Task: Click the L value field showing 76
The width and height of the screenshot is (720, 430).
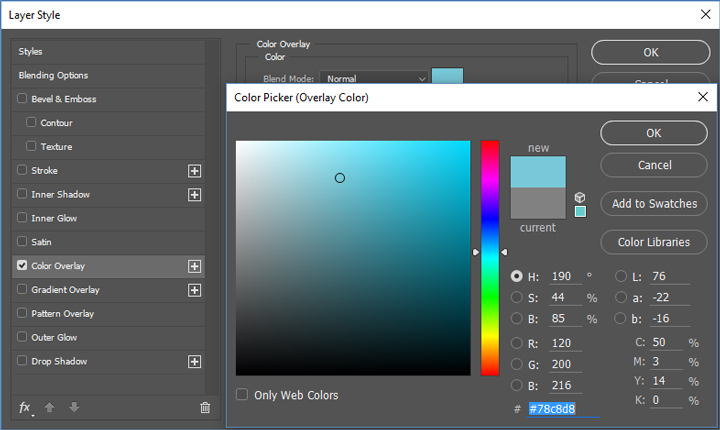Action: point(670,277)
